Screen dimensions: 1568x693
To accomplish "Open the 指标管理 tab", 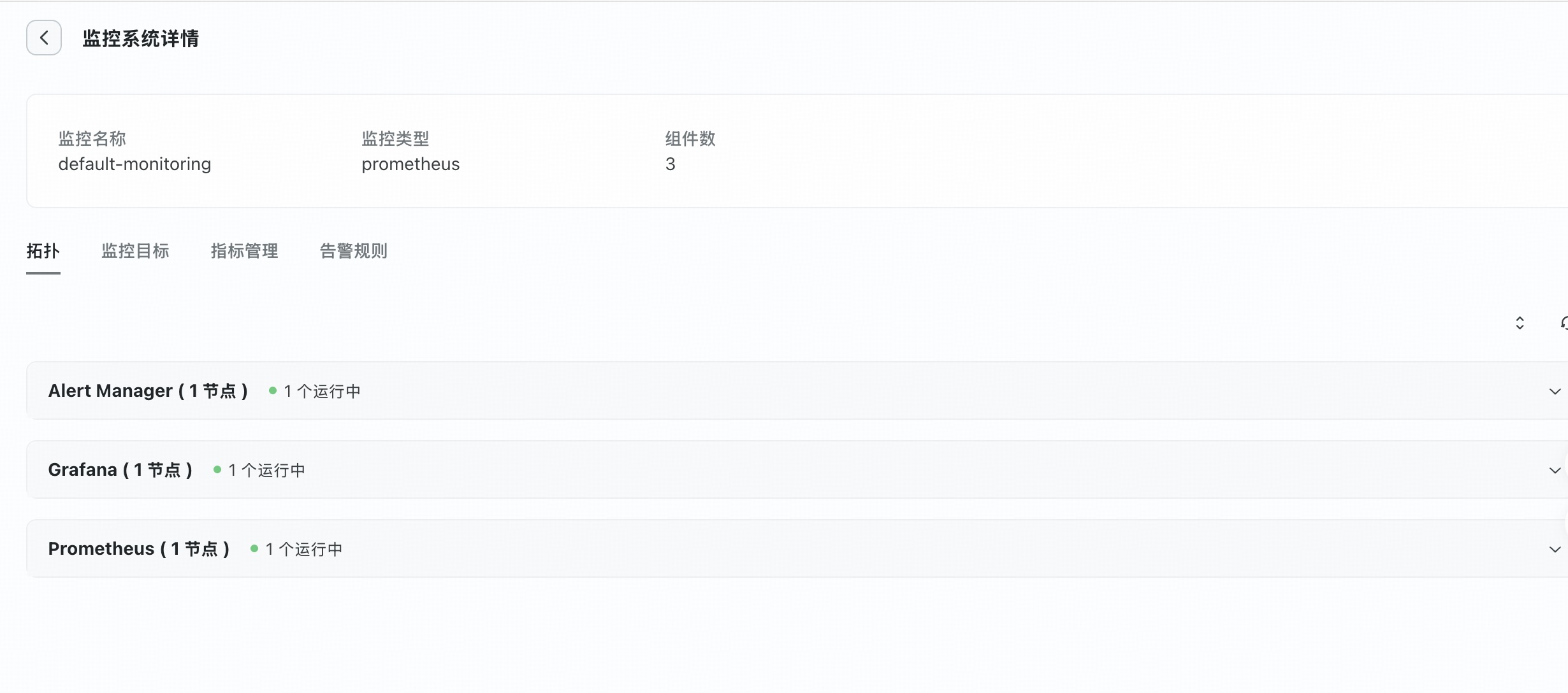I will pos(244,251).
